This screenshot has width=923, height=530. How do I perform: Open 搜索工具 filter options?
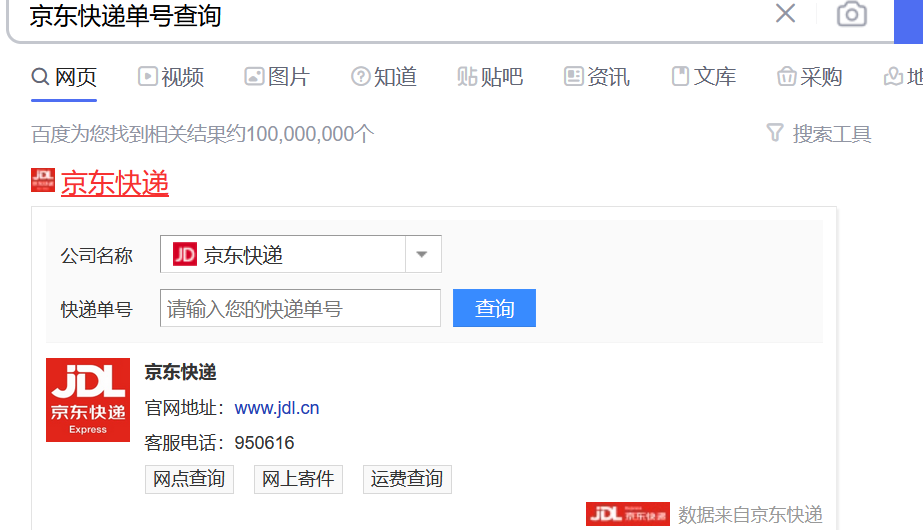(819, 134)
